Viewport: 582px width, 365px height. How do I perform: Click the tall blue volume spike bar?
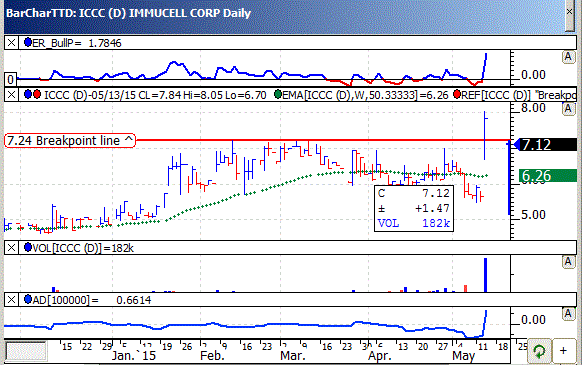tap(485, 275)
